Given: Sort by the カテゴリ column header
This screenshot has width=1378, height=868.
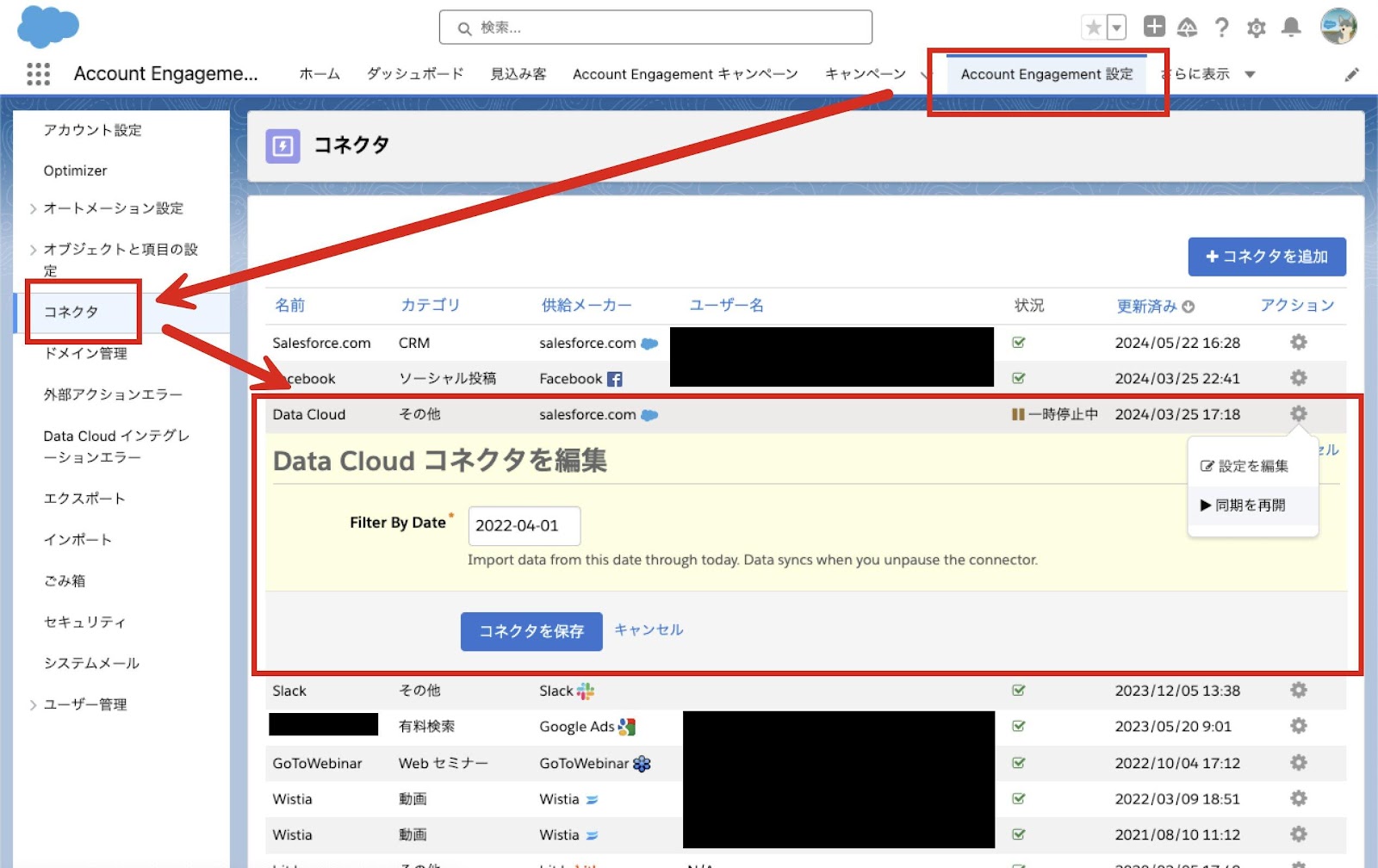Looking at the screenshot, I should pos(431,306).
